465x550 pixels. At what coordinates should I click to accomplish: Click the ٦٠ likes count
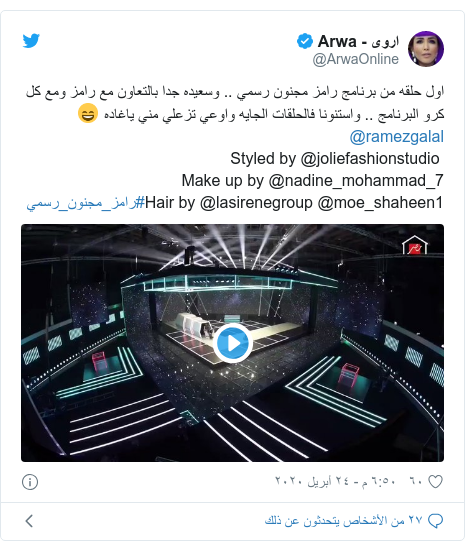(x=416, y=481)
